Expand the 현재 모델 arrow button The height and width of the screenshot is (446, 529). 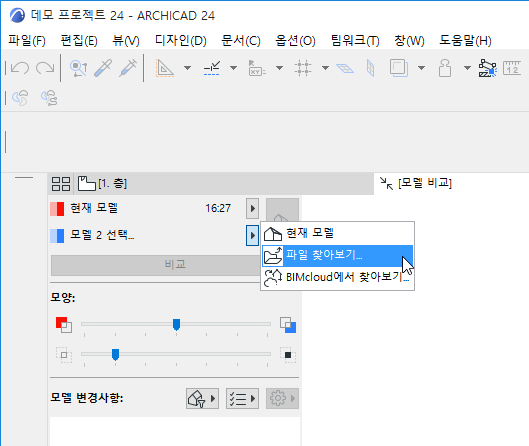[252, 208]
